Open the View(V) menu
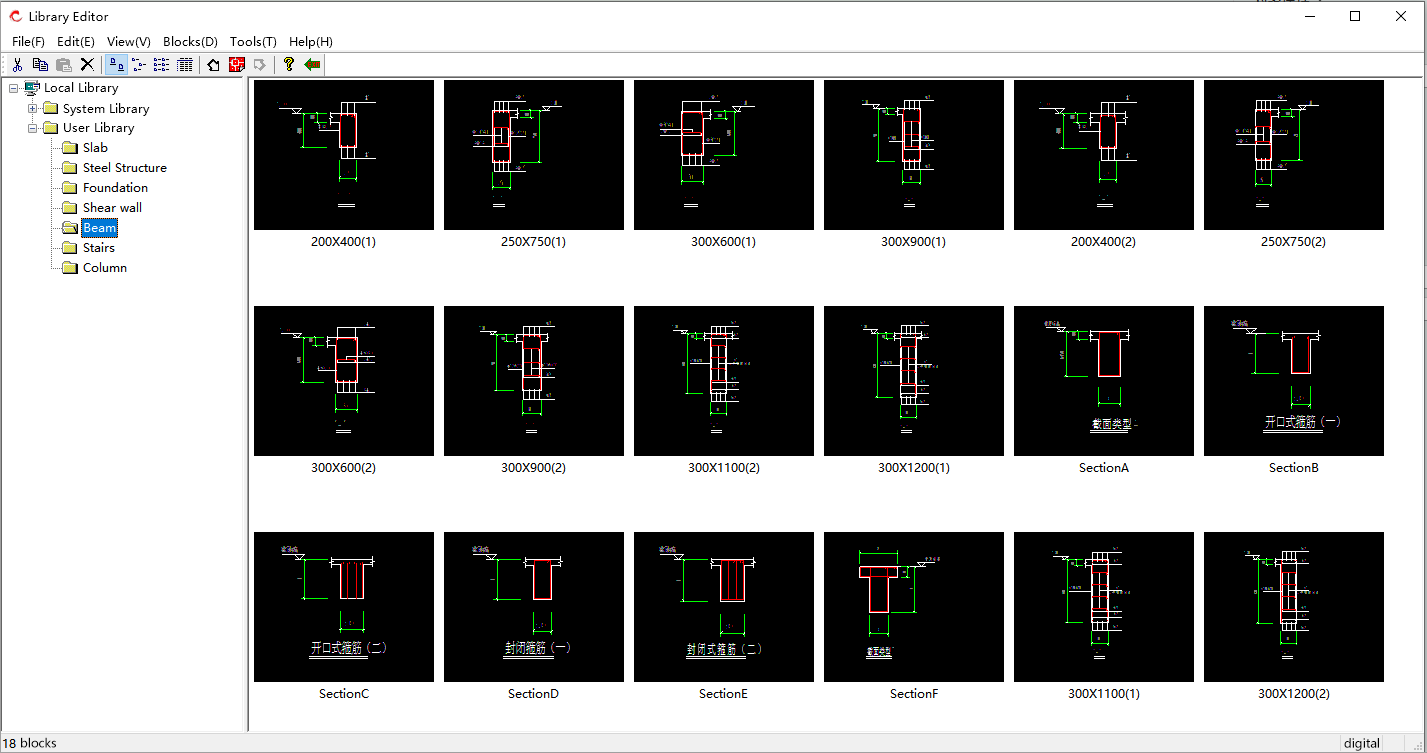 tap(129, 42)
